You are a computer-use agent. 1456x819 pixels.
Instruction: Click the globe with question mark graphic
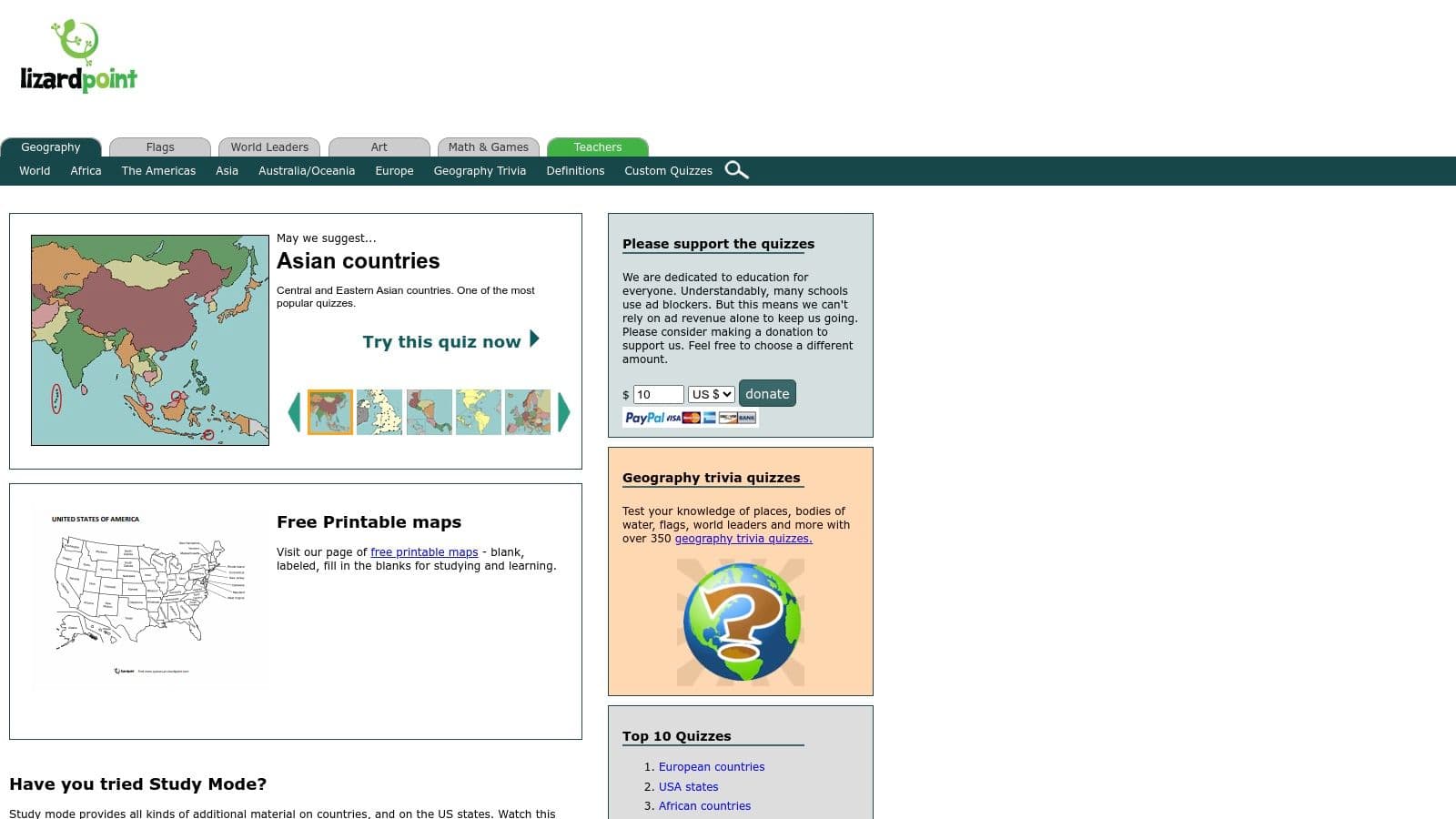click(x=740, y=622)
